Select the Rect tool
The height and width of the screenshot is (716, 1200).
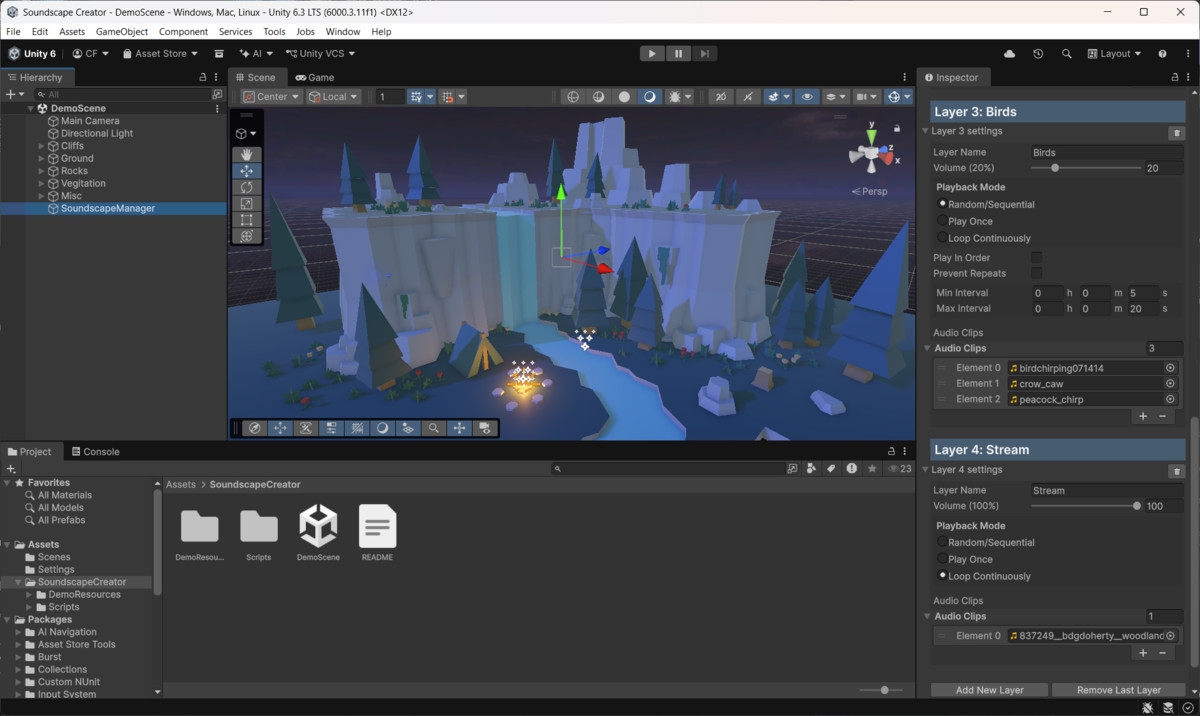pos(247,219)
